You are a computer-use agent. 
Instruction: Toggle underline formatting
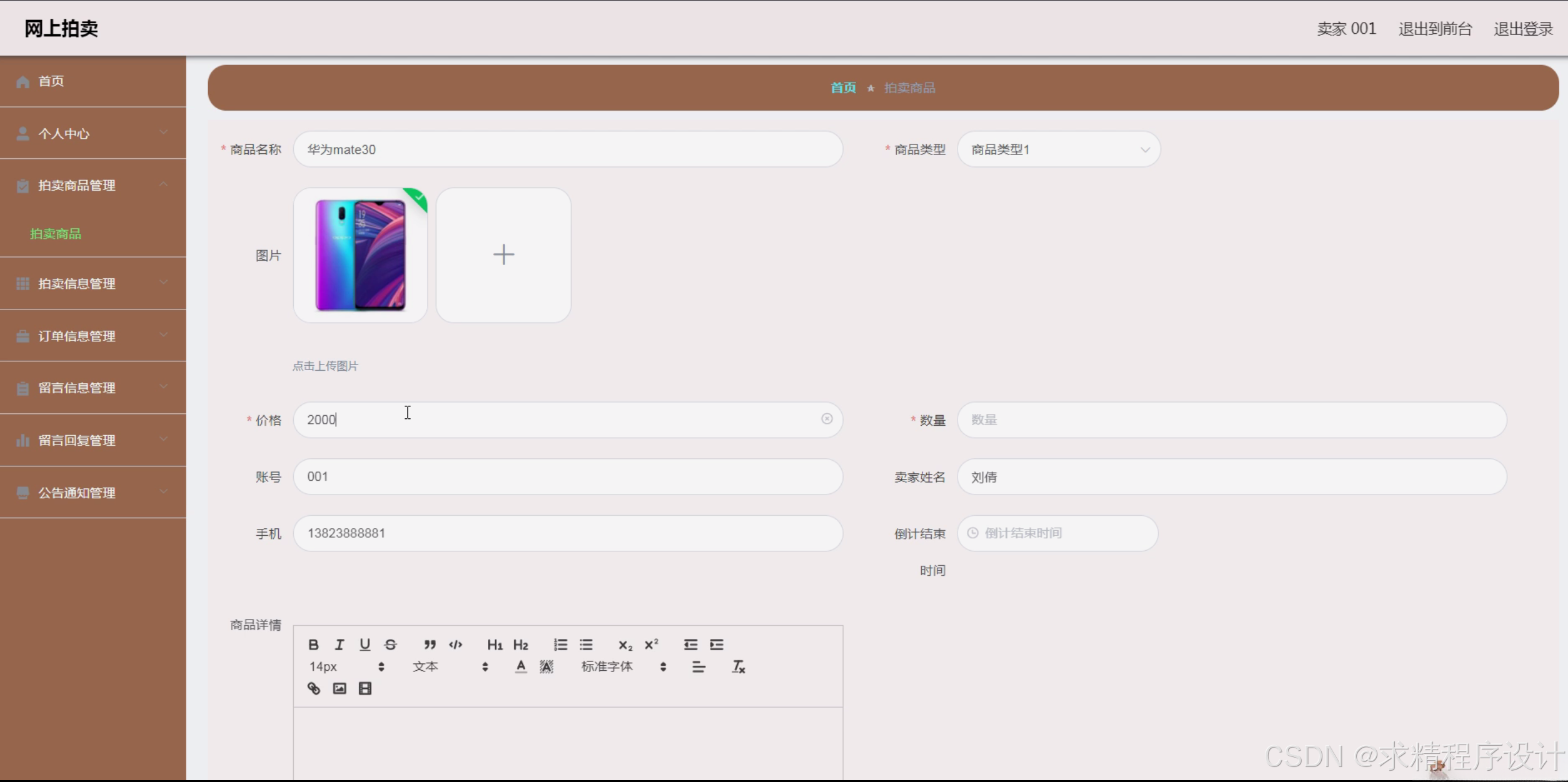click(x=365, y=644)
